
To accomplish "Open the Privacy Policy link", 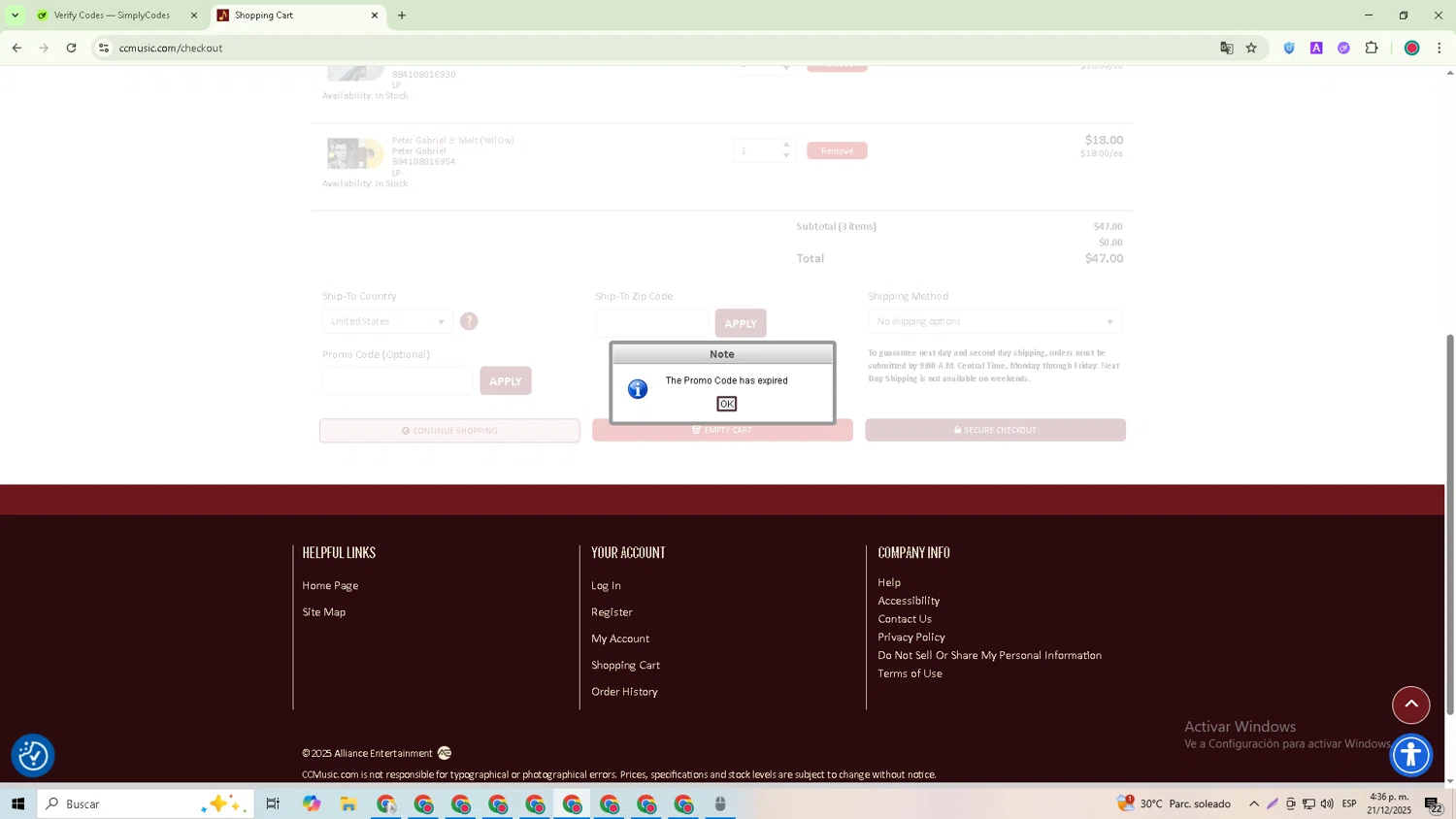I will pos(911,637).
